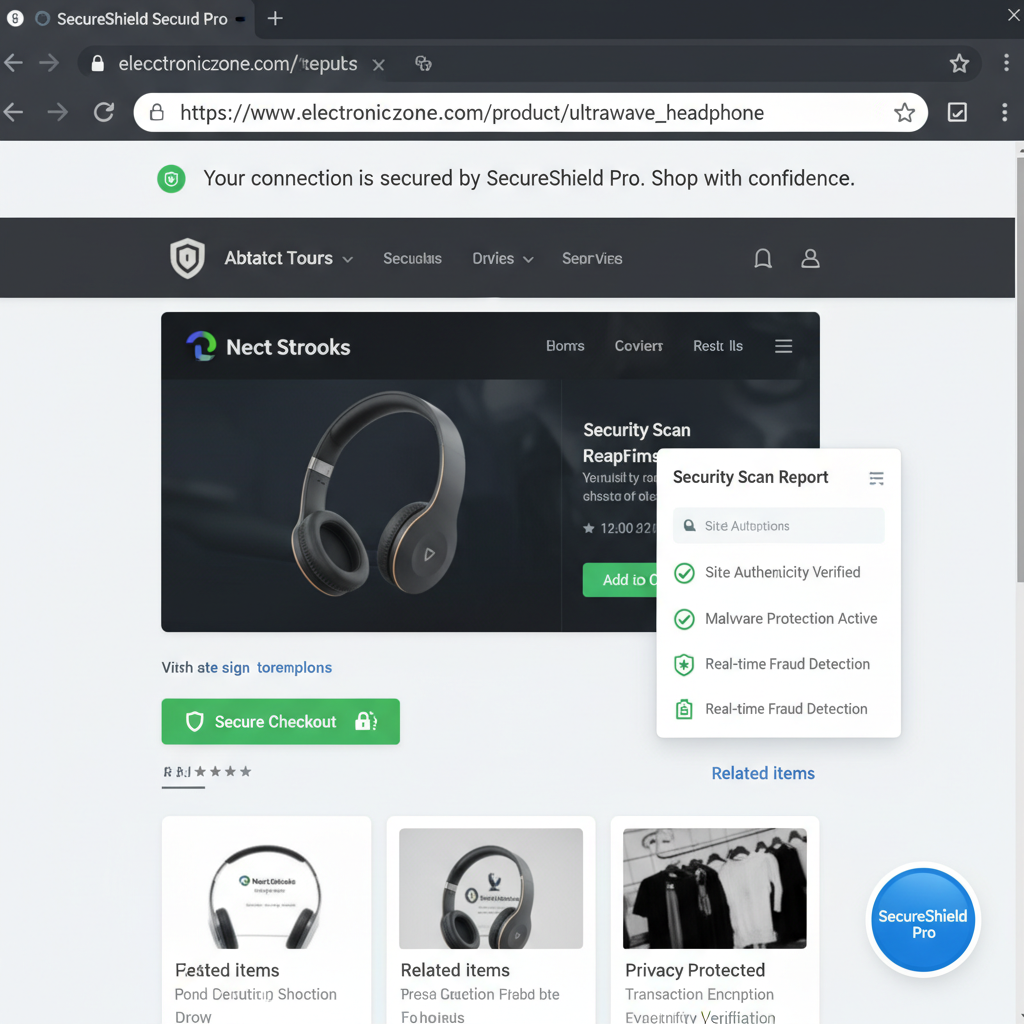Image resolution: width=1024 pixels, height=1024 pixels.
Task: Click clipboard icon beside second Real-time Fraud Detection
Action: click(x=684, y=709)
